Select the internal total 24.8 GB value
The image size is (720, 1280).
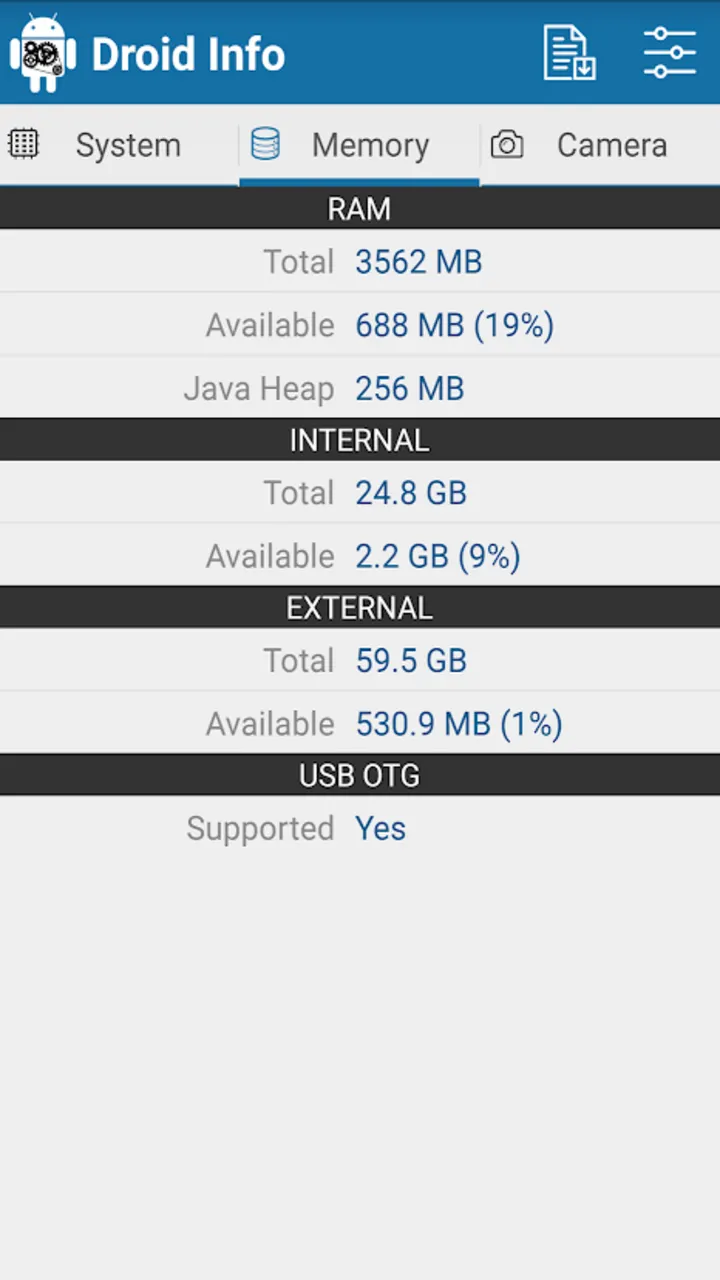click(x=411, y=493)
